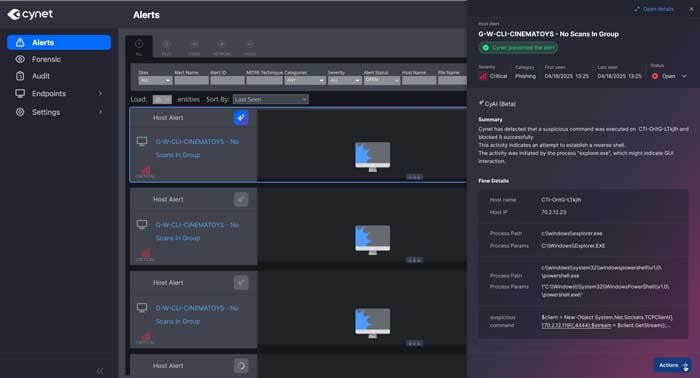This screenshot has height=378, width=700.
Task: Click the host monitor icon on selected card
Action: pyautogui.click(x=142, y=141)
